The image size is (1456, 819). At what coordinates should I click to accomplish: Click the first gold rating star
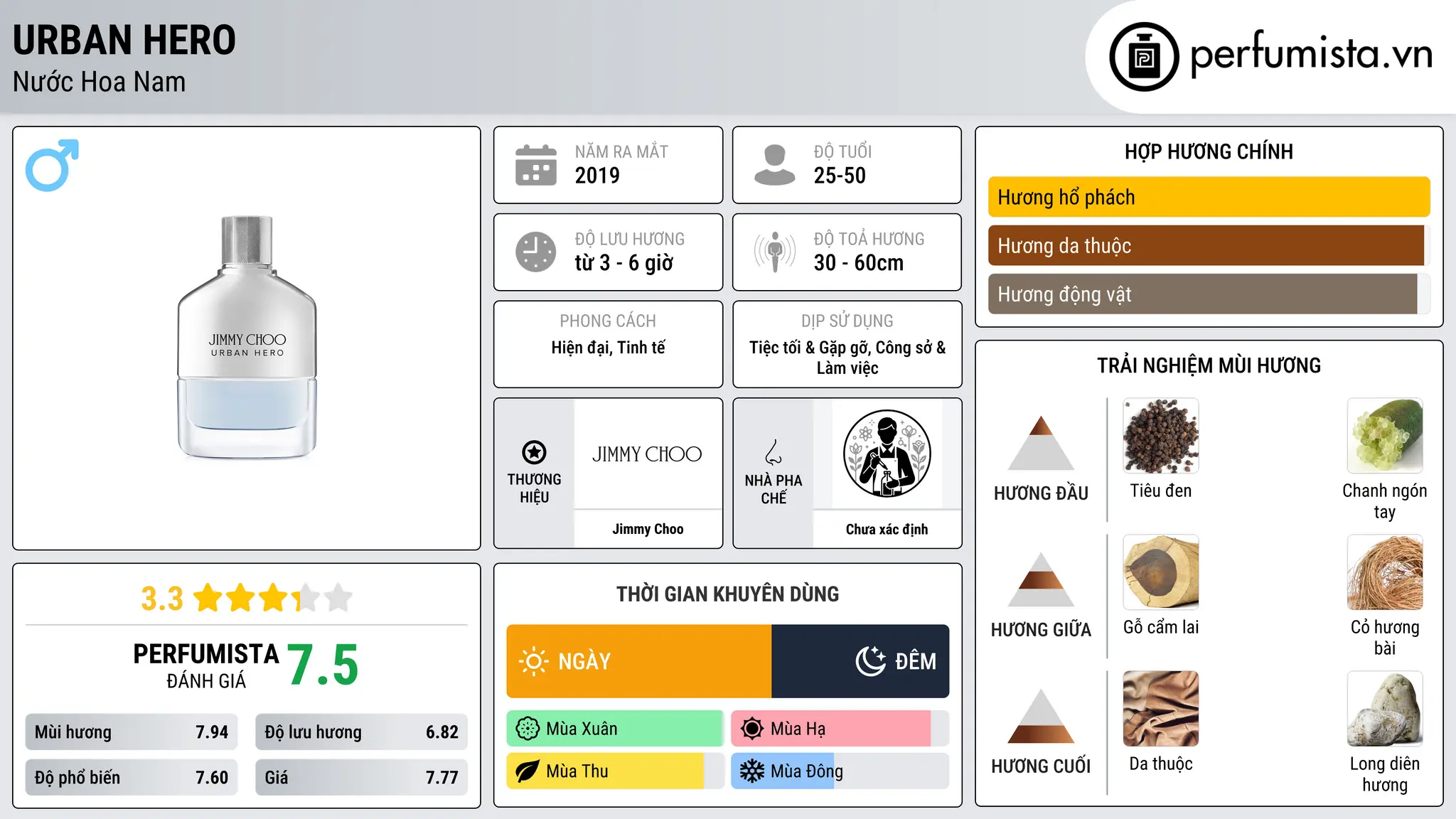(208, 598)
